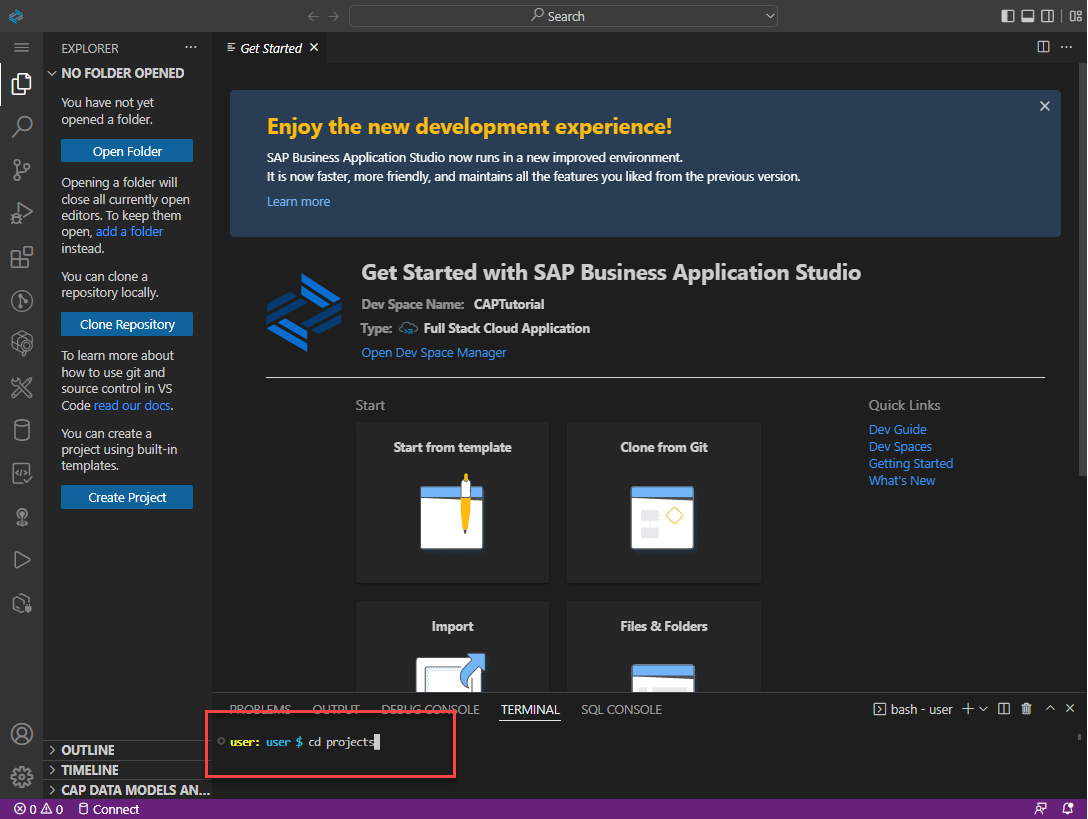The width and height of the screenshot is (1088, 819).
Task: Open the Import card
Action: pos(452,647)
